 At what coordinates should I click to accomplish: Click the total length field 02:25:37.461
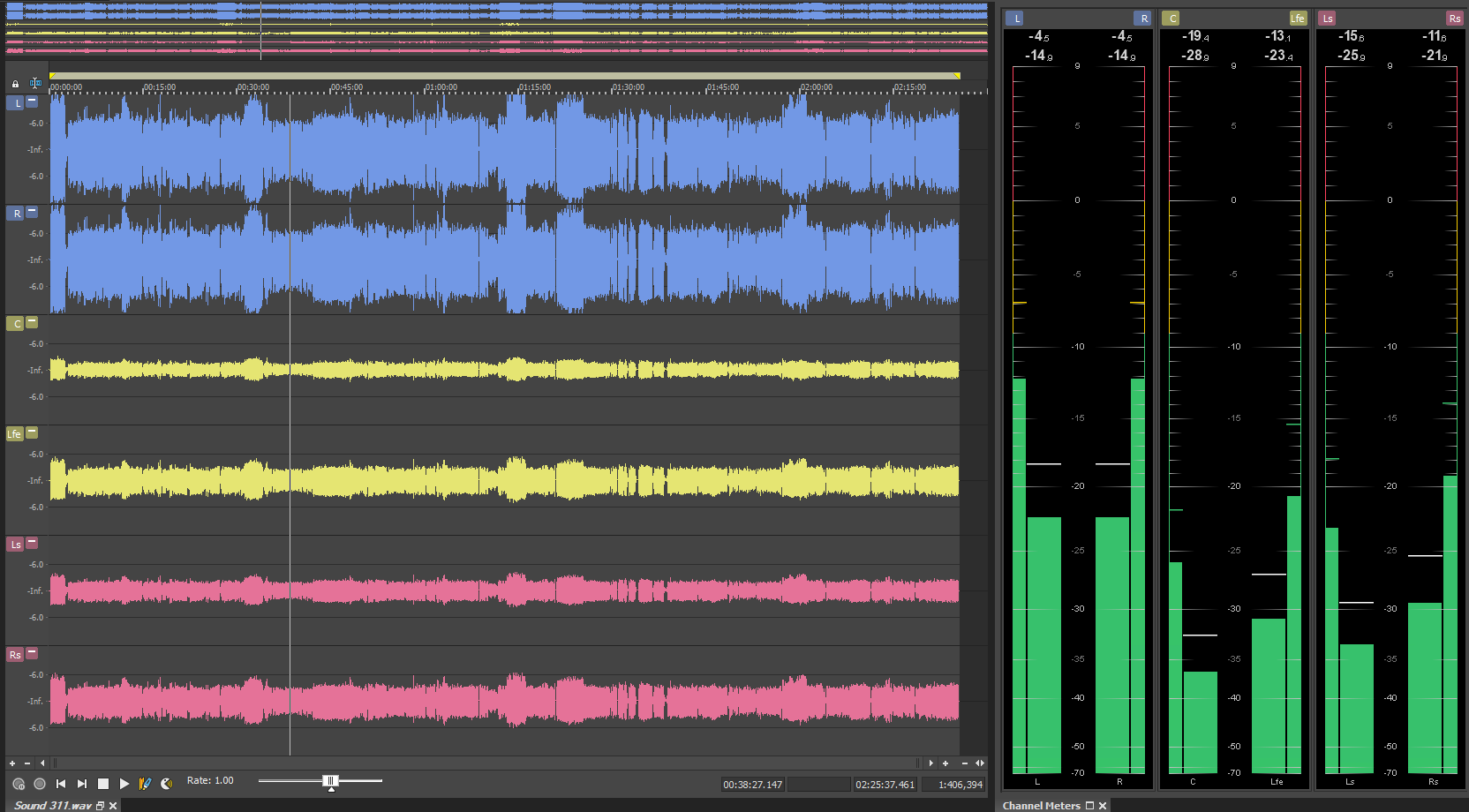[885, 784]
